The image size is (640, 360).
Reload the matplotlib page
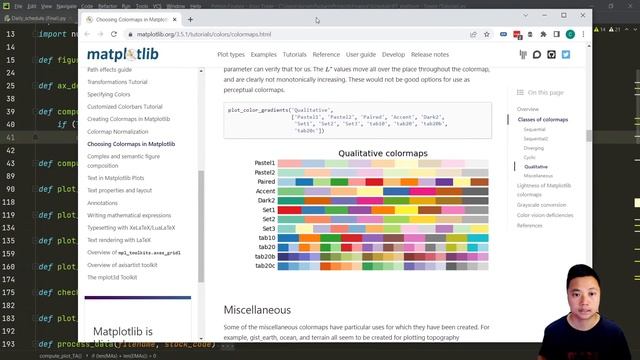(x=114, y=34)
